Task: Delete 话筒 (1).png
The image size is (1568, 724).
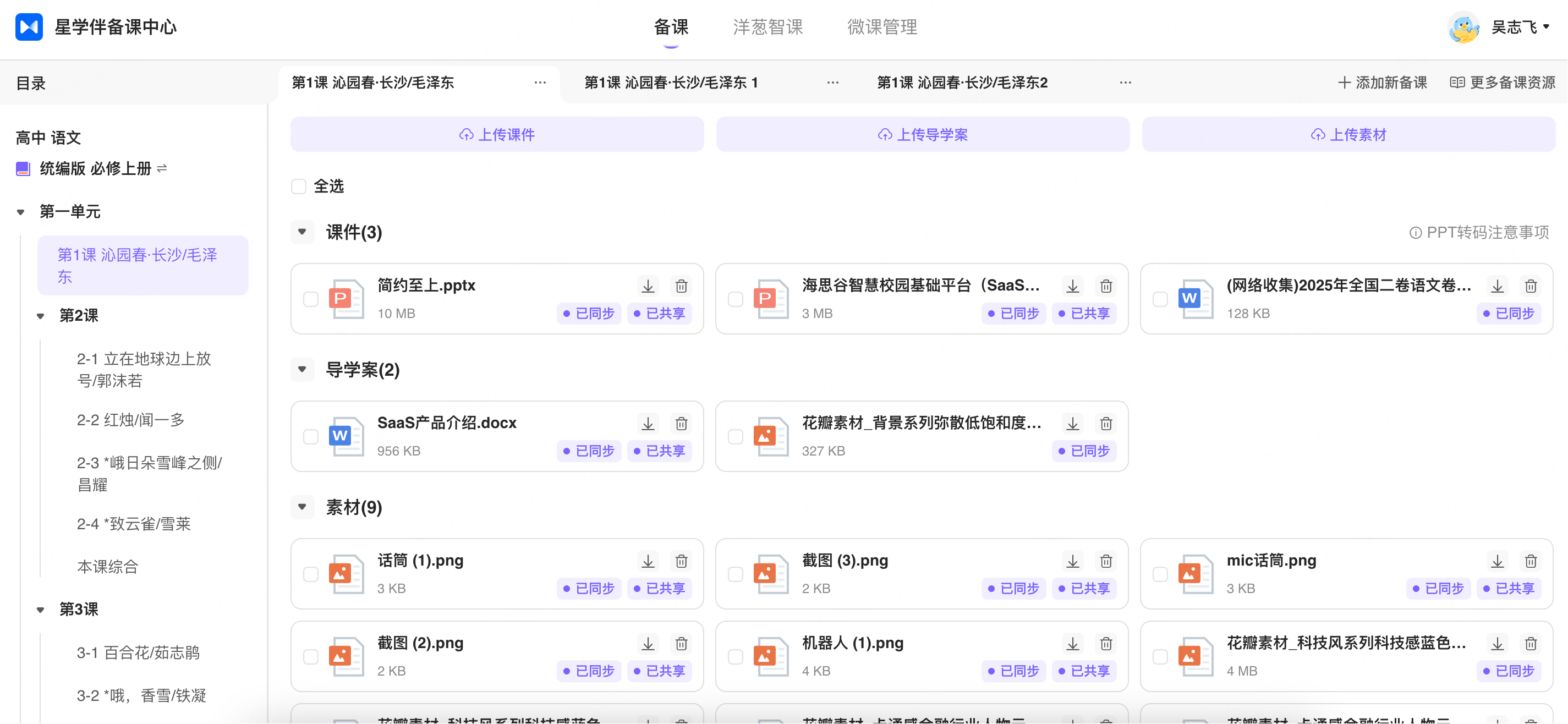Action: [681, 561]
